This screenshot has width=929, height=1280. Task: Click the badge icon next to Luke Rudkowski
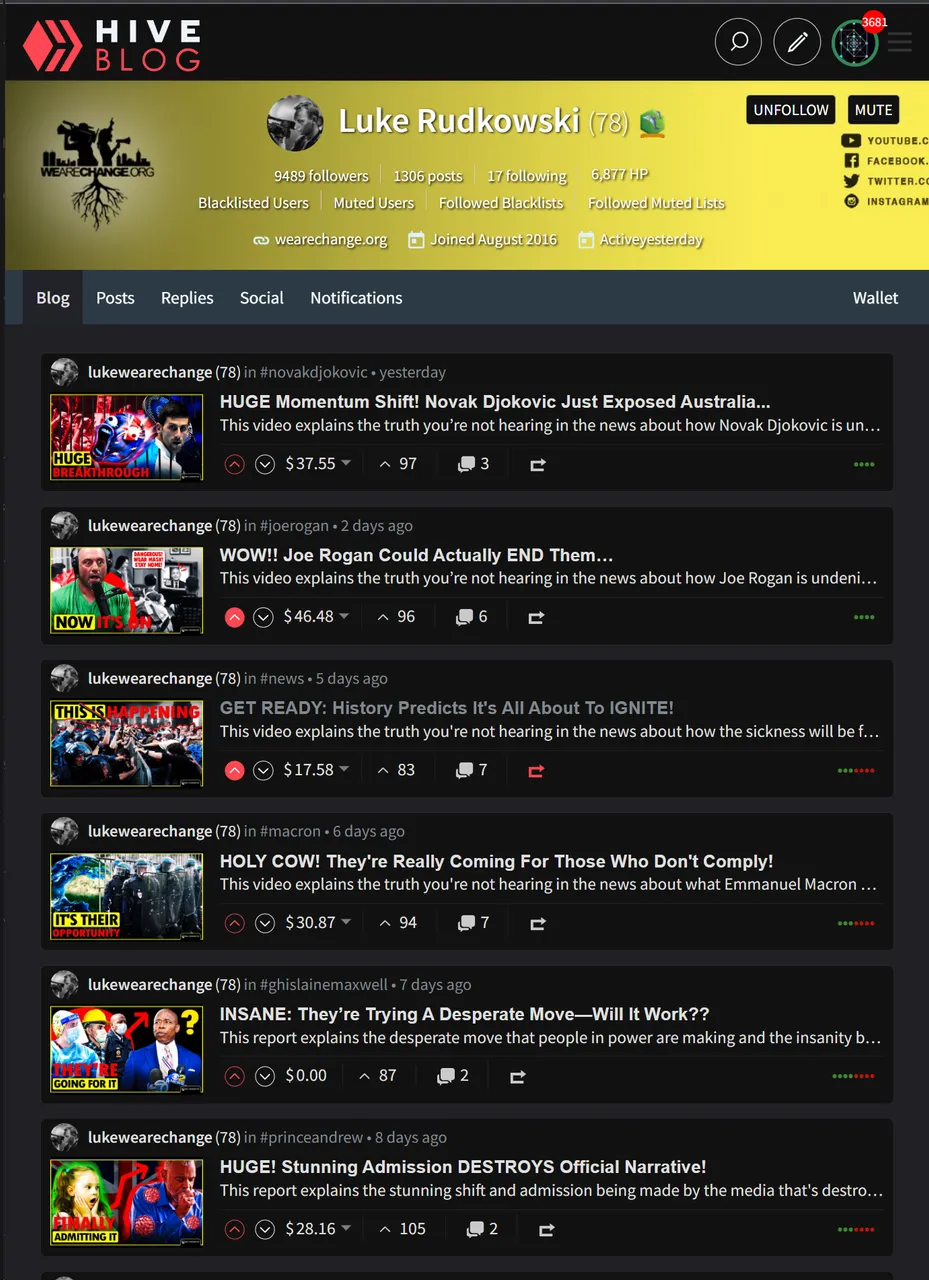[x=652, y=123]
